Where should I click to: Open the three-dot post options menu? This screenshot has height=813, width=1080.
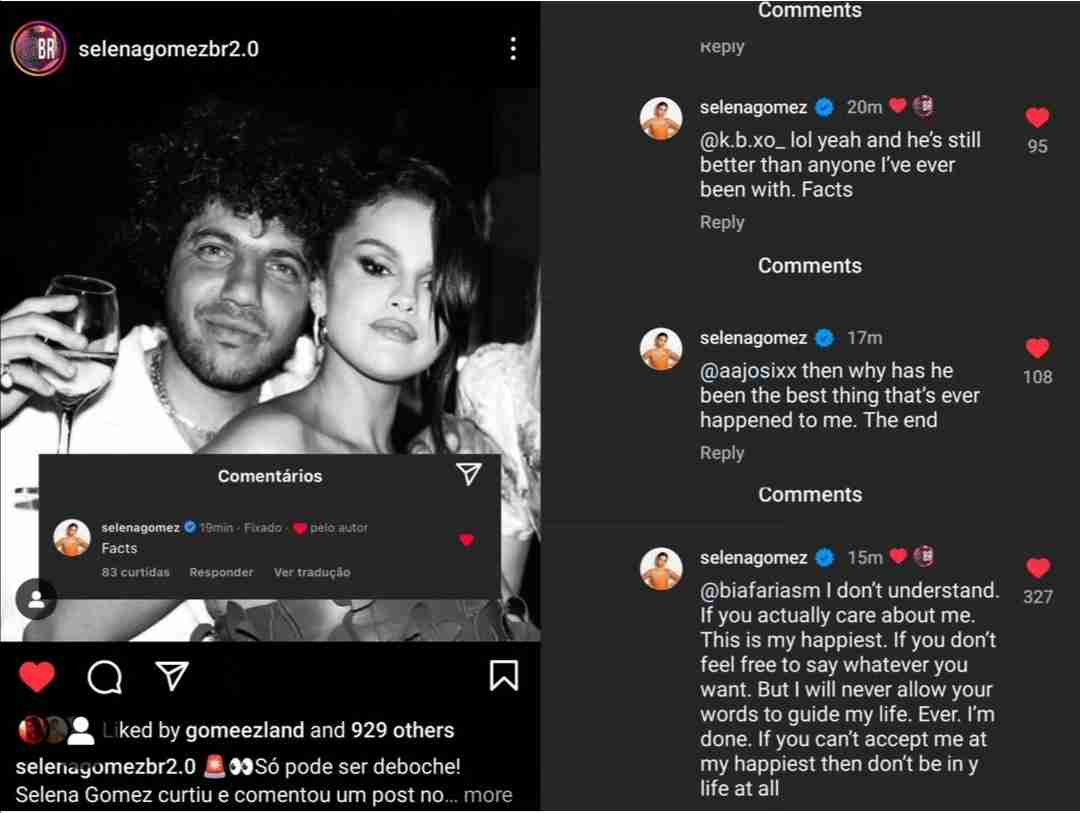[512, 48]
